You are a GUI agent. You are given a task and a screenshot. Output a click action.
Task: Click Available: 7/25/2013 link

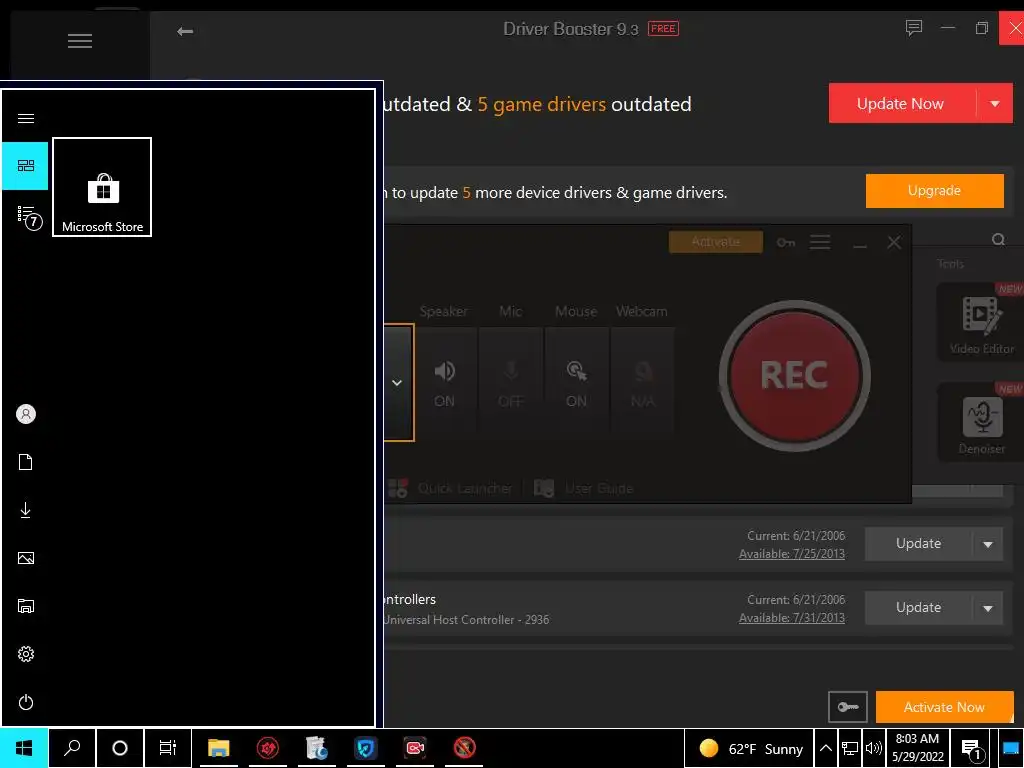792,554
